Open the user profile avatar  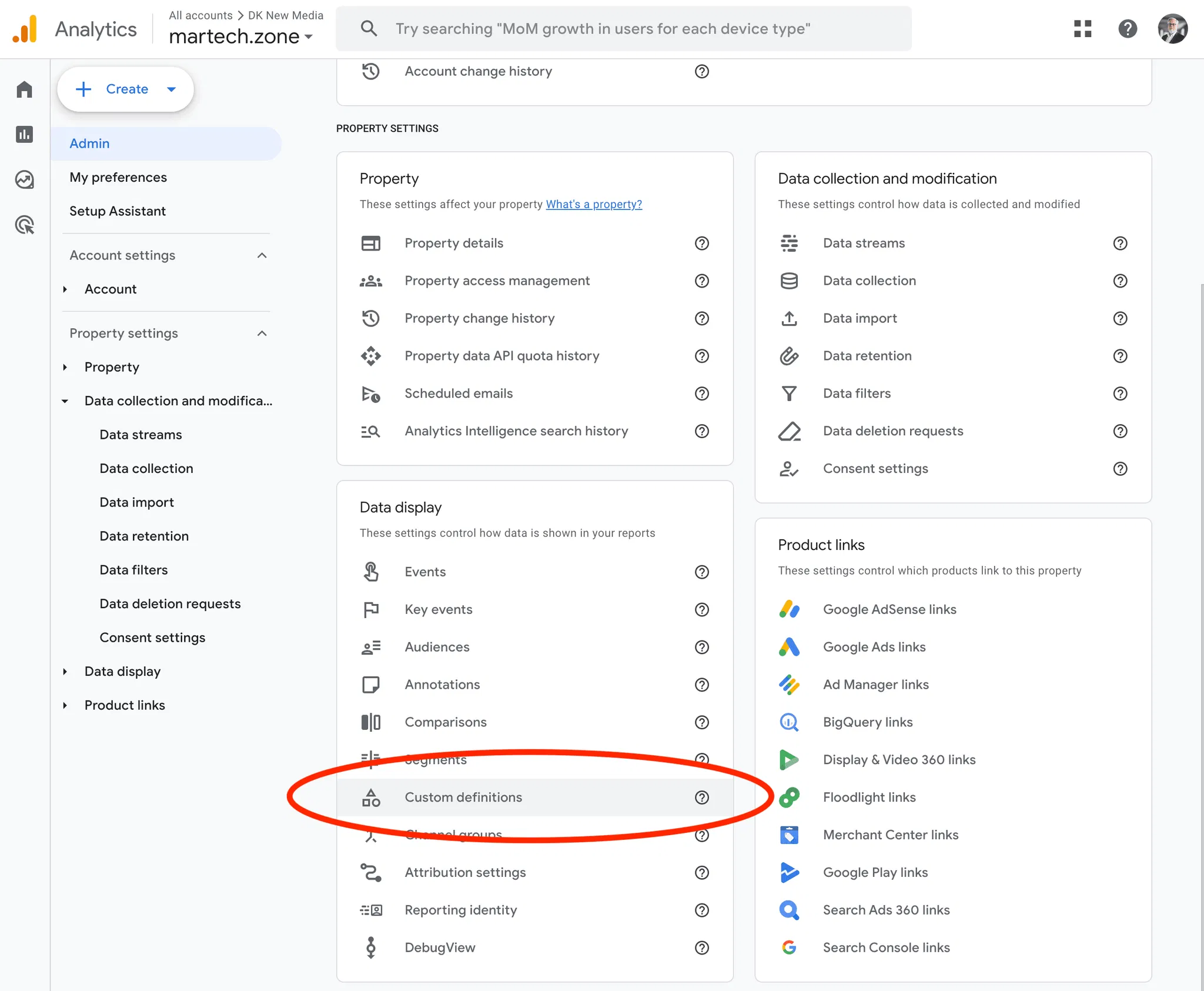pos(1172,28)
